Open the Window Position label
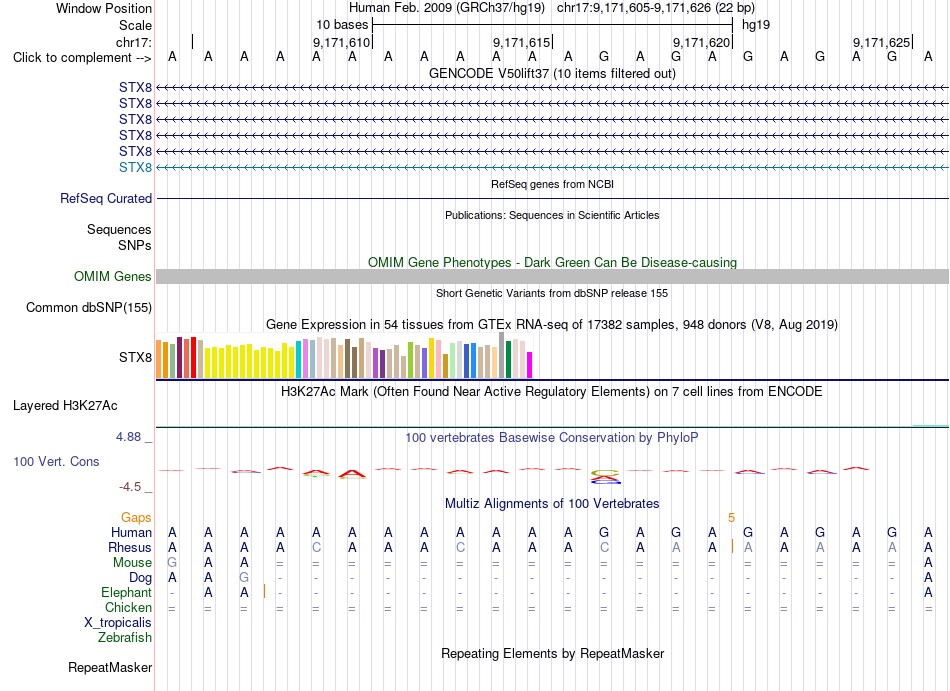 [104, 8]
